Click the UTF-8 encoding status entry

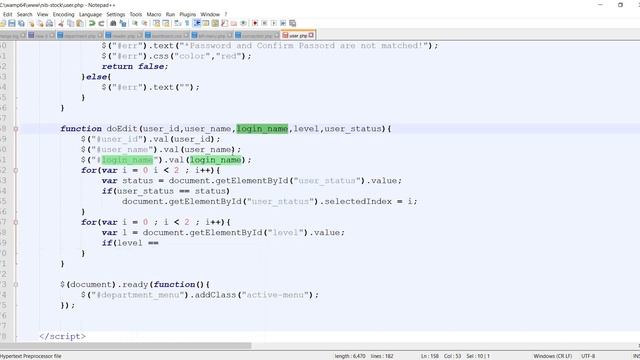click(588, 356)
